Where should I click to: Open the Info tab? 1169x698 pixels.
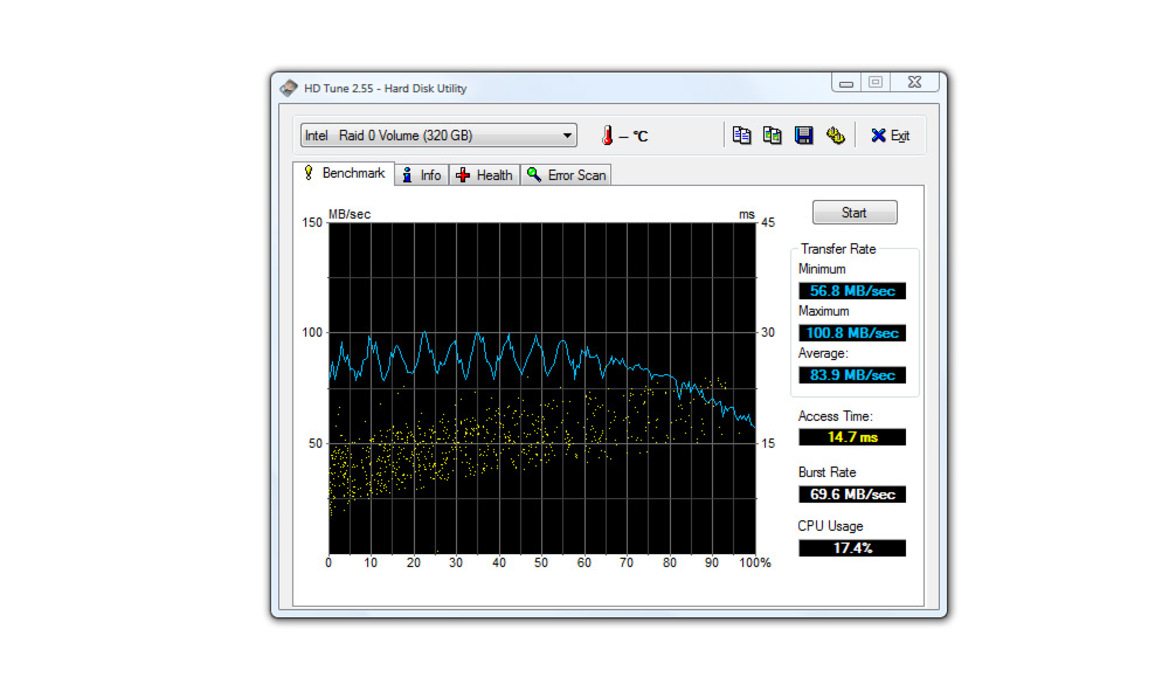(x=422, y=175)
